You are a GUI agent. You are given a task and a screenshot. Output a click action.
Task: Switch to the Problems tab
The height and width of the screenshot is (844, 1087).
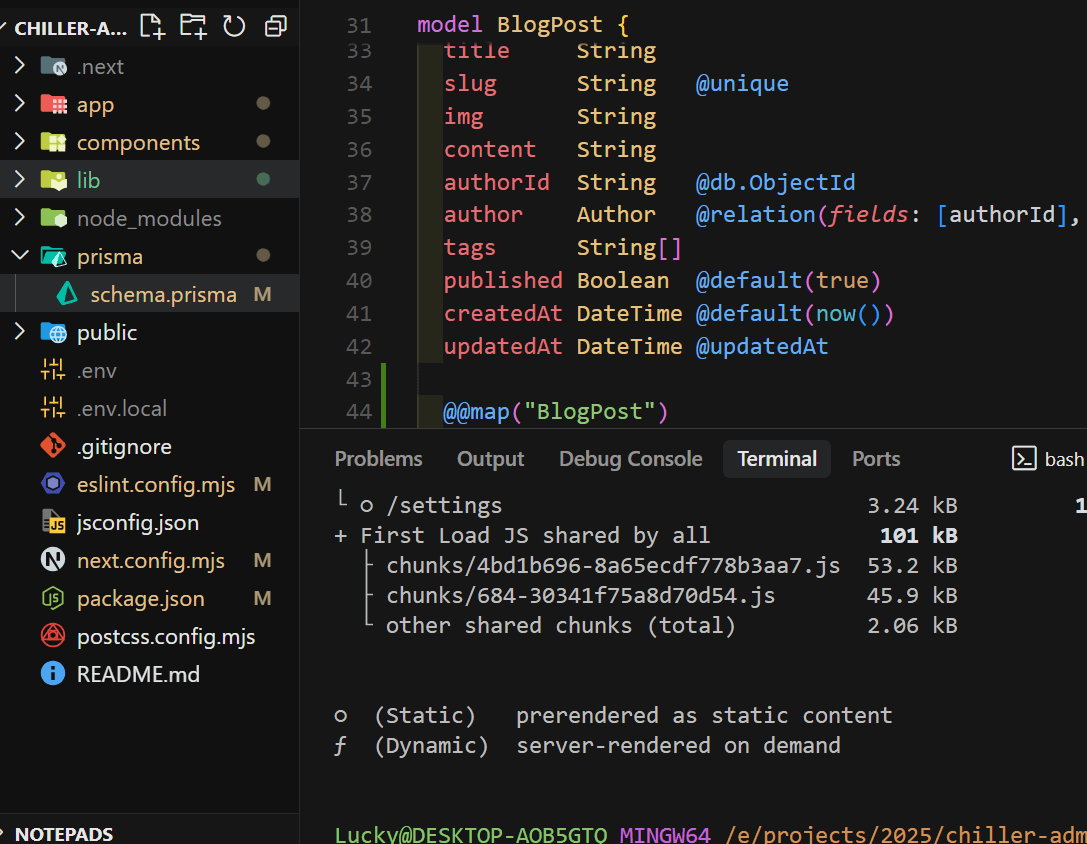click(x=378, y=459)
